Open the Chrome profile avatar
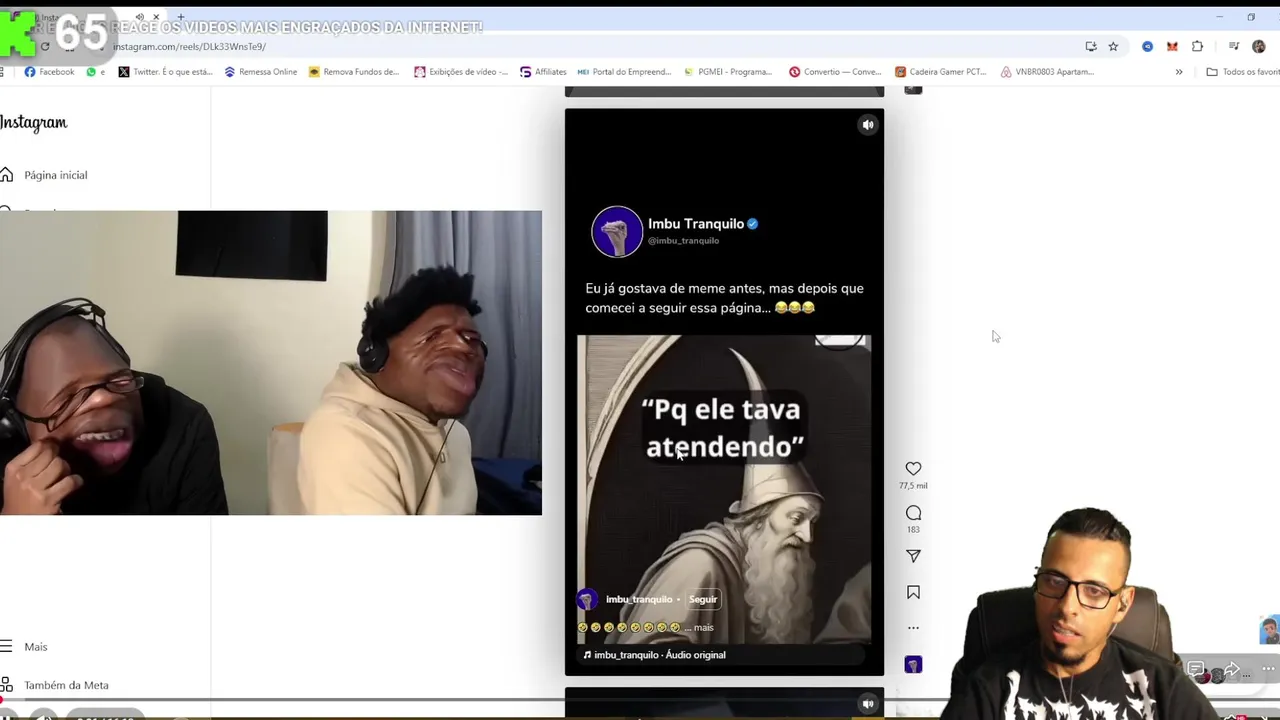The image size is (1280, 720). pos(1258,46)
